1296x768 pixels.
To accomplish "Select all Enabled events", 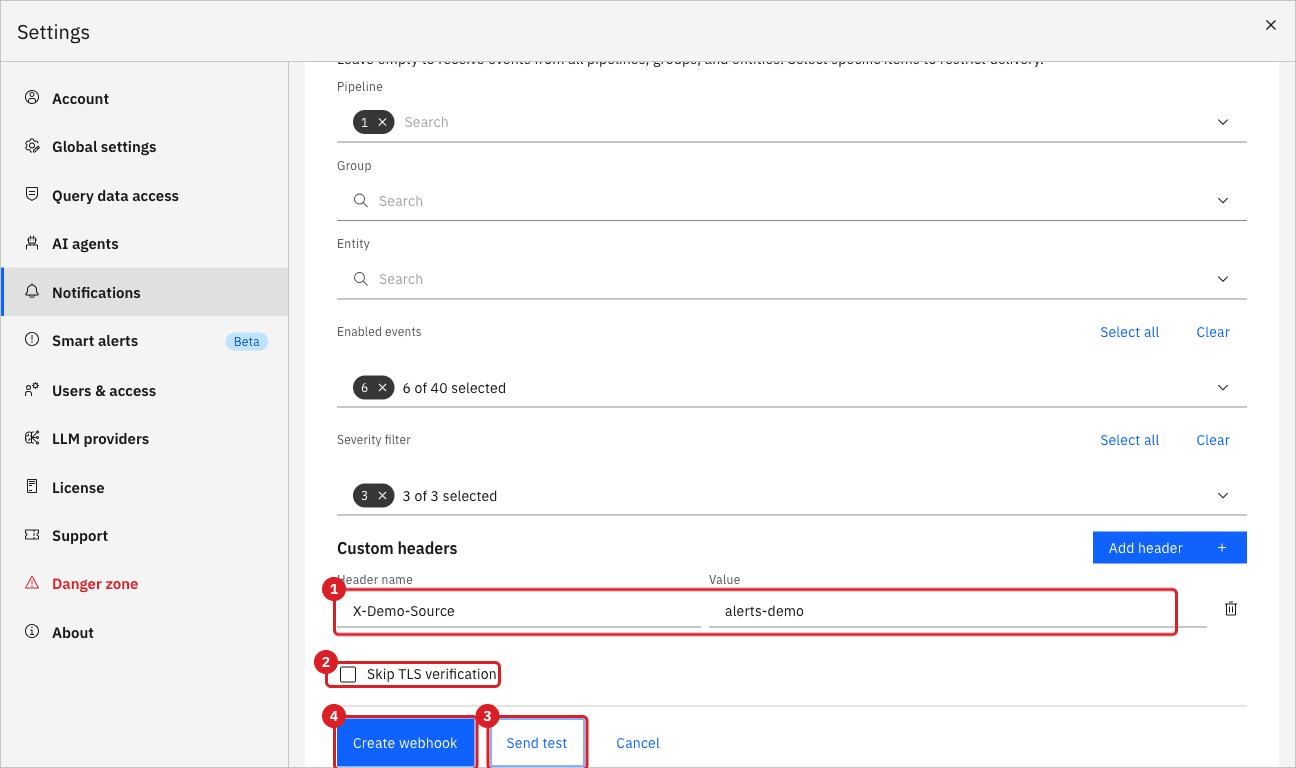I will [1130, 332].
